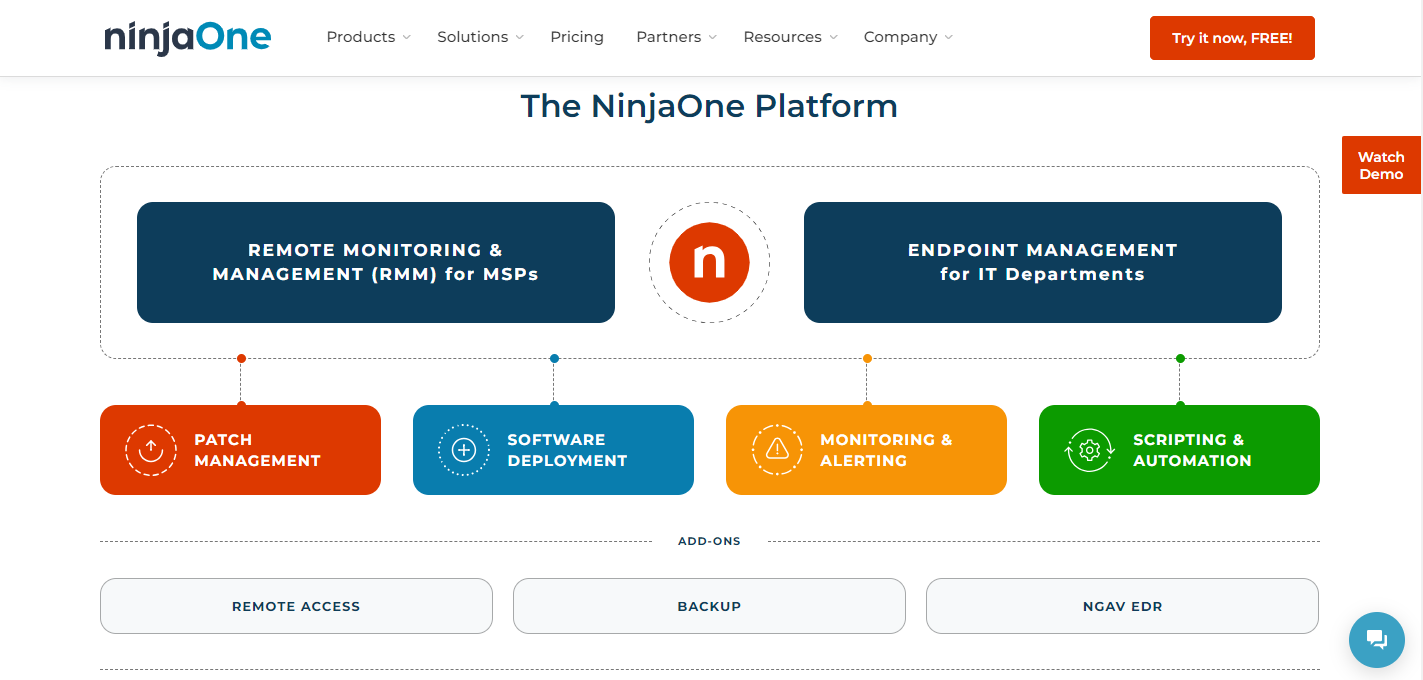Viewport: 1423px width, 680px height.
Task: Expand the Resources dropdown chevron
Action: coord(833,38)
